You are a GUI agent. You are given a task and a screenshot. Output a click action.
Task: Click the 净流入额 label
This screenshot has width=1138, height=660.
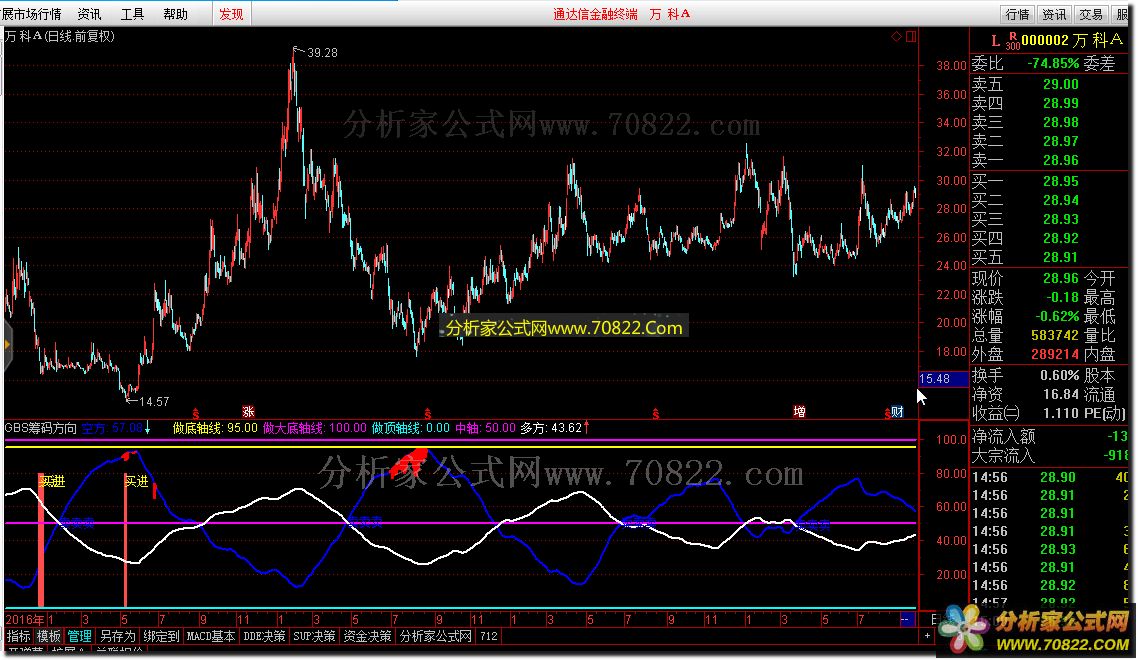pos(1004,436)
